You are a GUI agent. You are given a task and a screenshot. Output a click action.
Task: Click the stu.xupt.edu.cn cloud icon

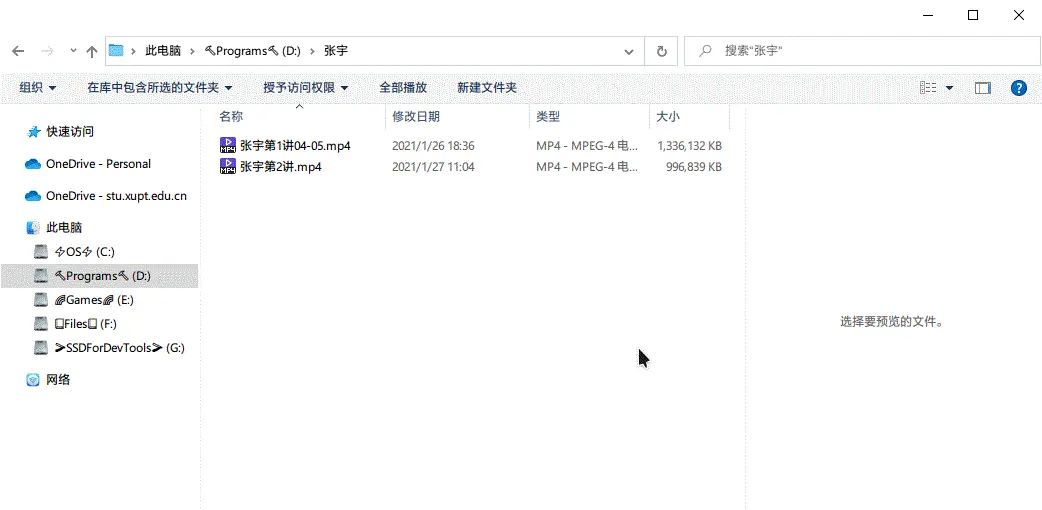[33, 195]
